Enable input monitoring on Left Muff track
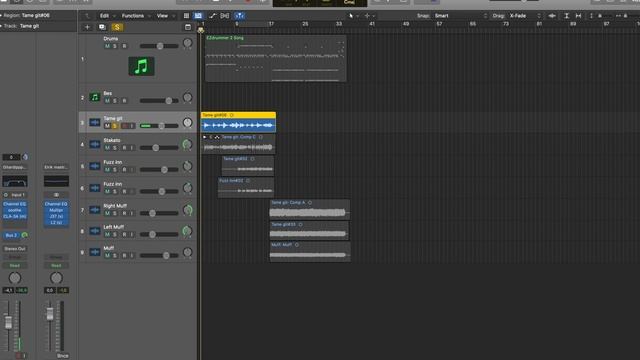This screenshot has height=360, width=640. (x=132, y=235)
